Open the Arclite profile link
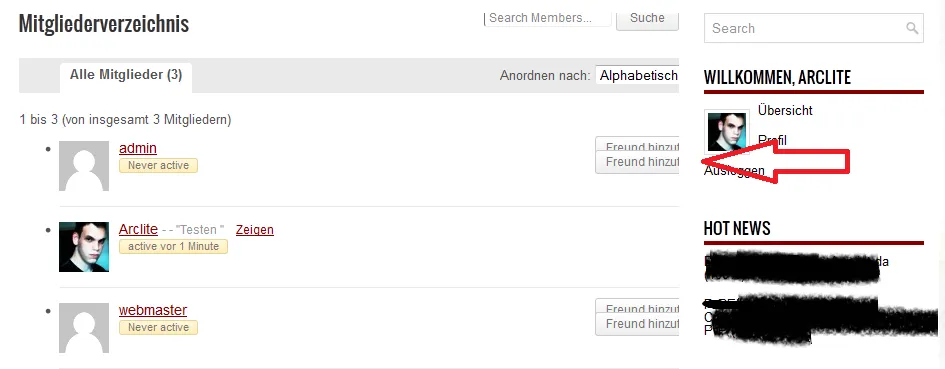Image resolution: width=945 pixels, height=369 pixels. (138, 229)
